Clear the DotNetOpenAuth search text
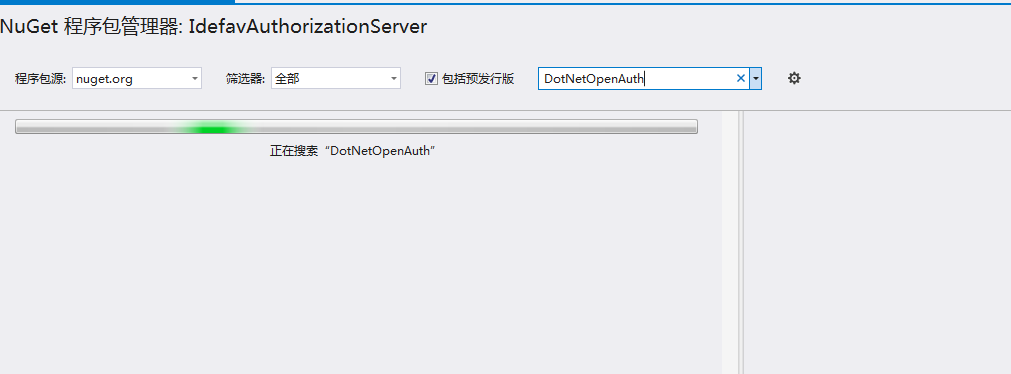This screenshot has height=374, width=1011. click(741, 79)
